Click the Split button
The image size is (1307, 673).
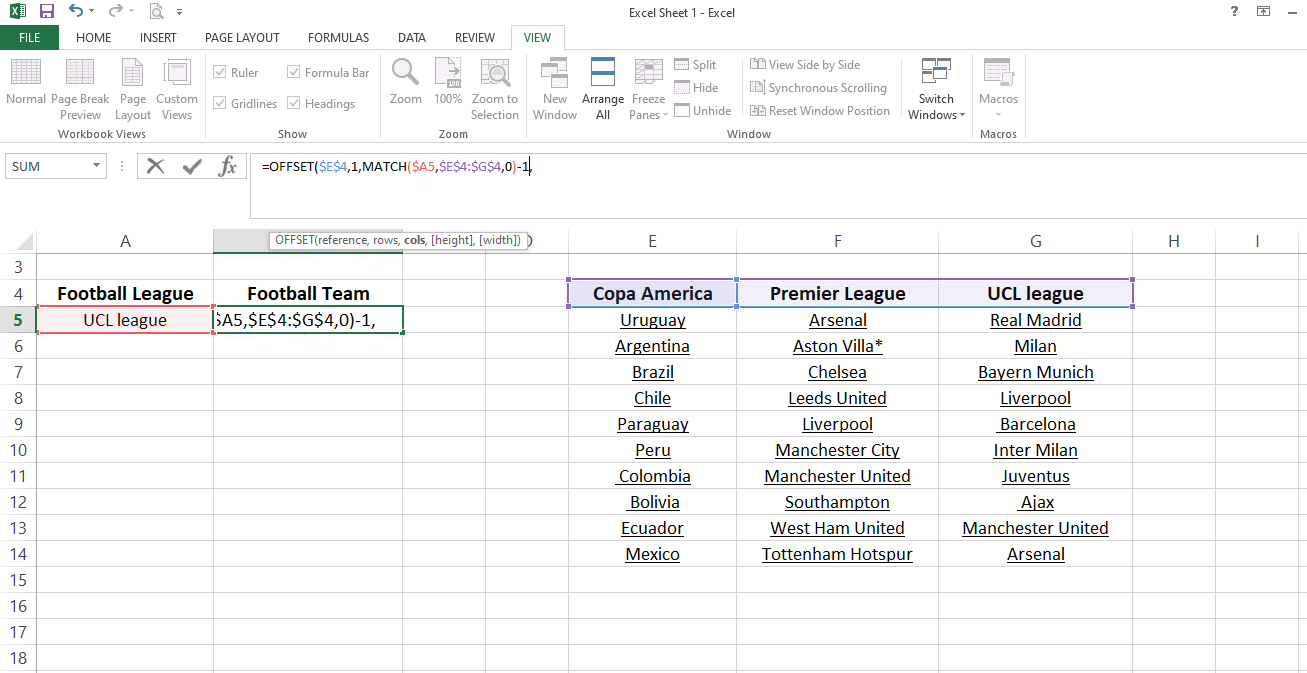pos(696,65)
